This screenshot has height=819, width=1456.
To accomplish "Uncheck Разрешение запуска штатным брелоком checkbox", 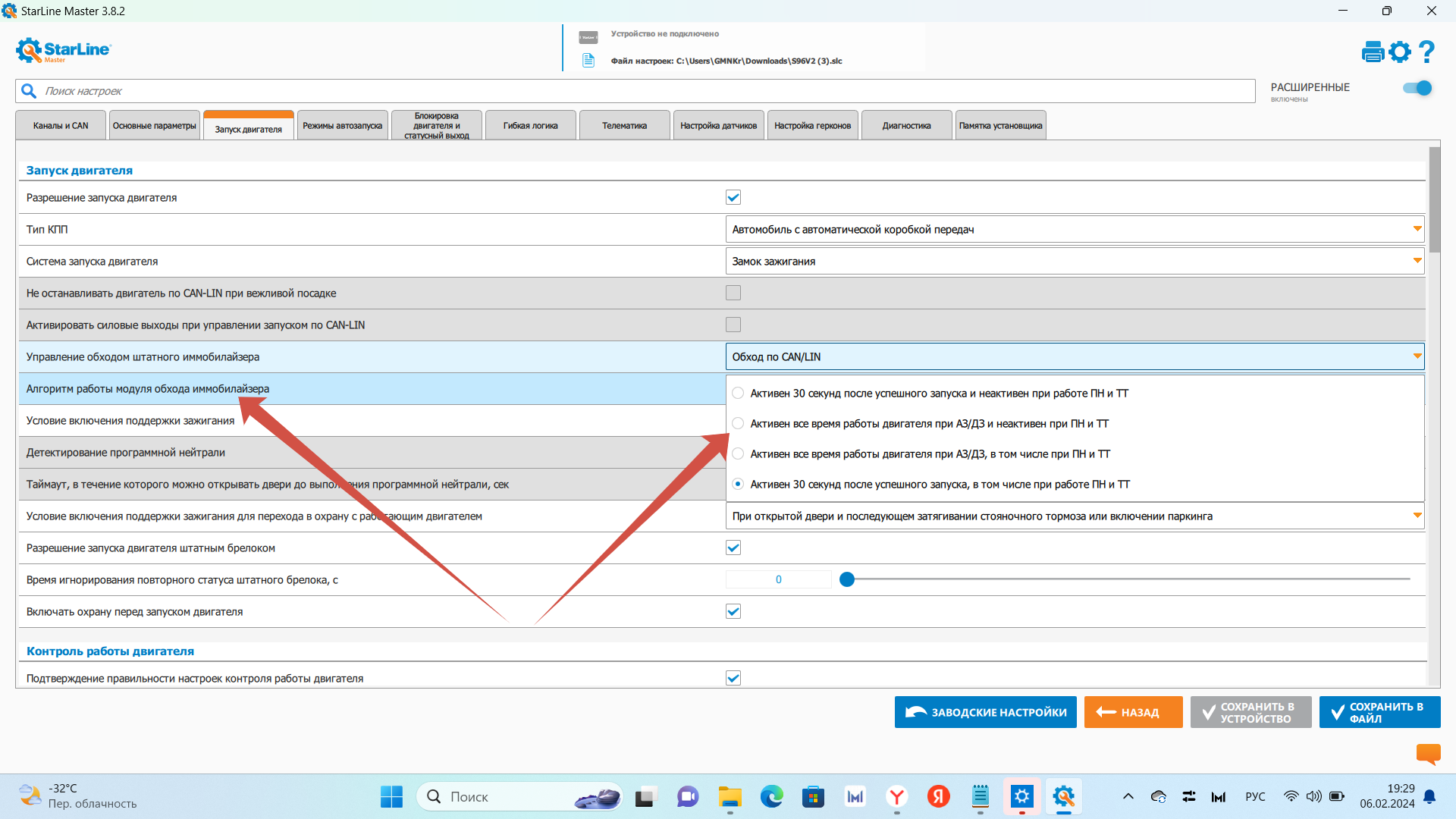I will pyautogui.click(x=733, y=548).
